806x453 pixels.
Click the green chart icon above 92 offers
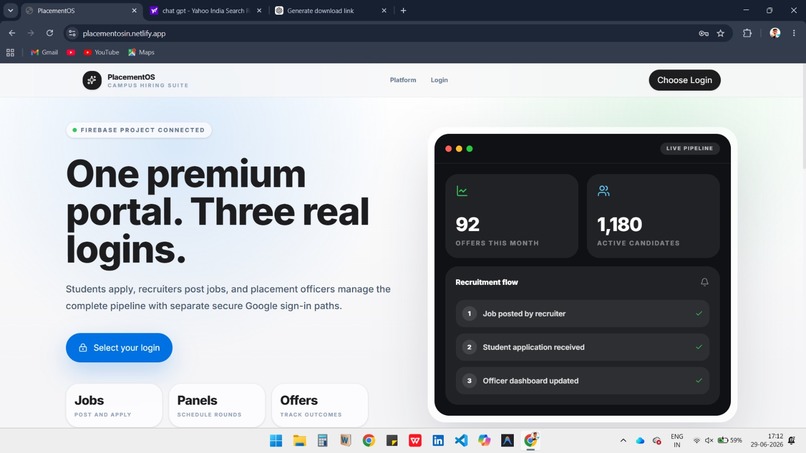pyautogui.click(x=462, y=191)
